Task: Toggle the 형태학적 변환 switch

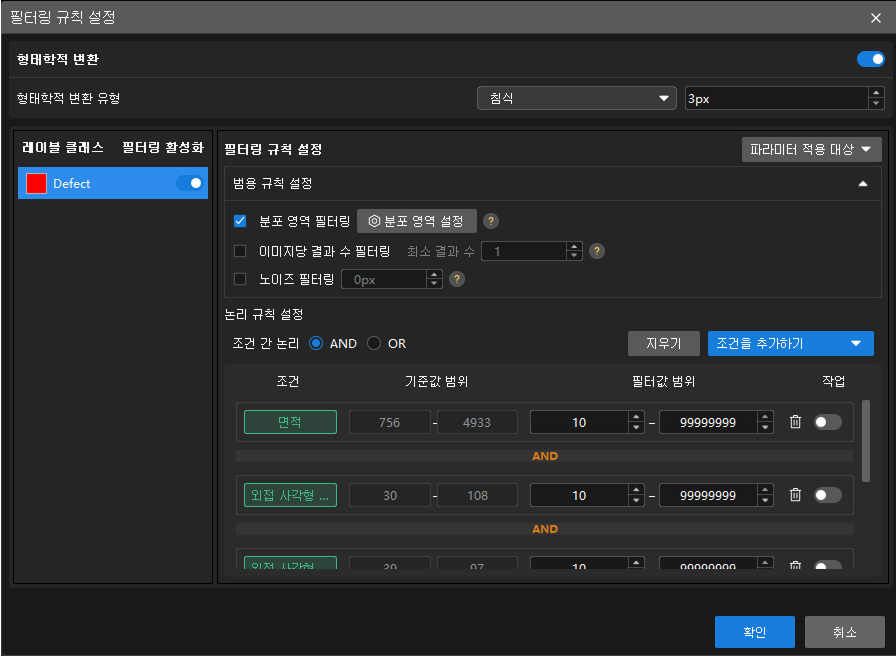Action: pos(870,59)
